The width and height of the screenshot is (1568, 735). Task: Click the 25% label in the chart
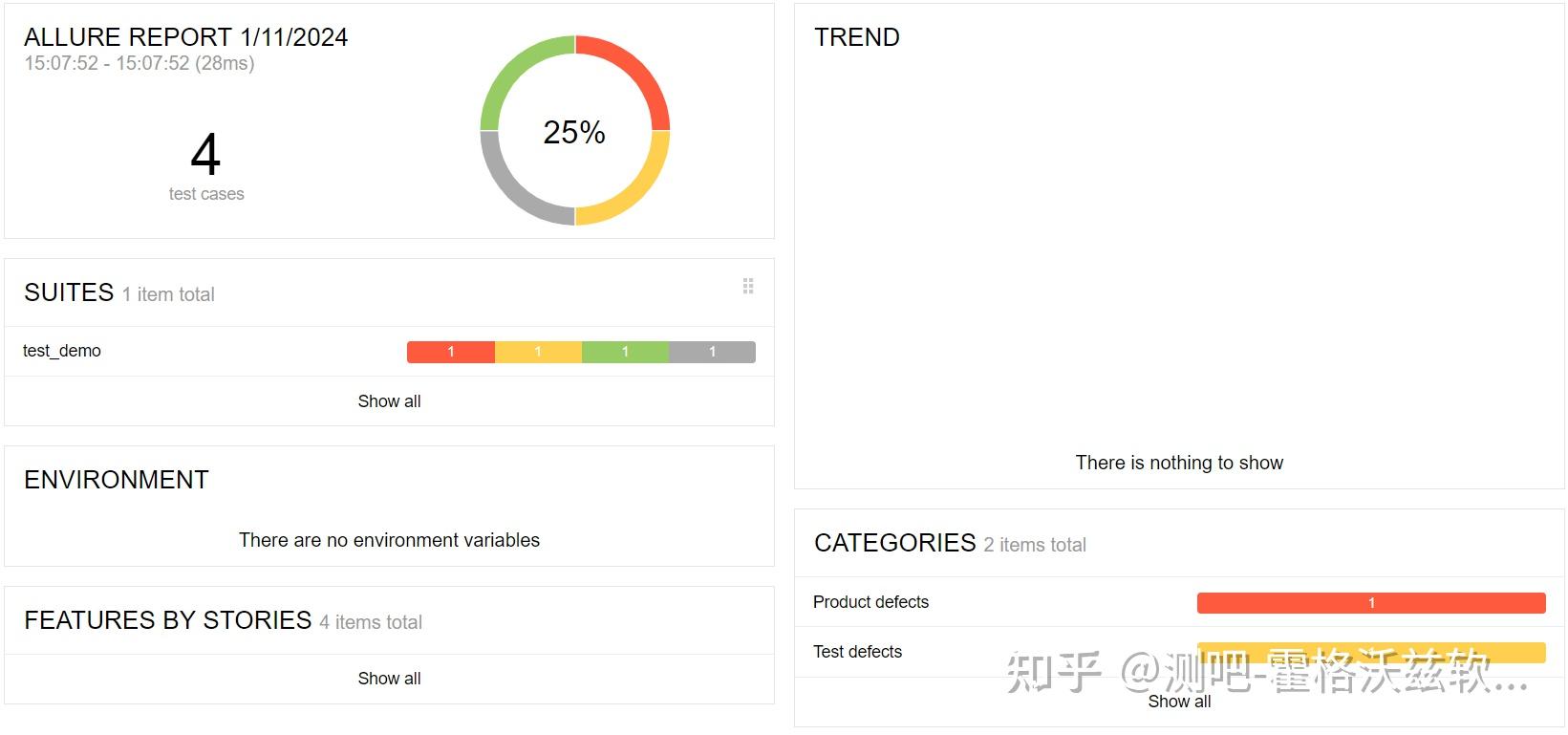(x=574, y=132)
